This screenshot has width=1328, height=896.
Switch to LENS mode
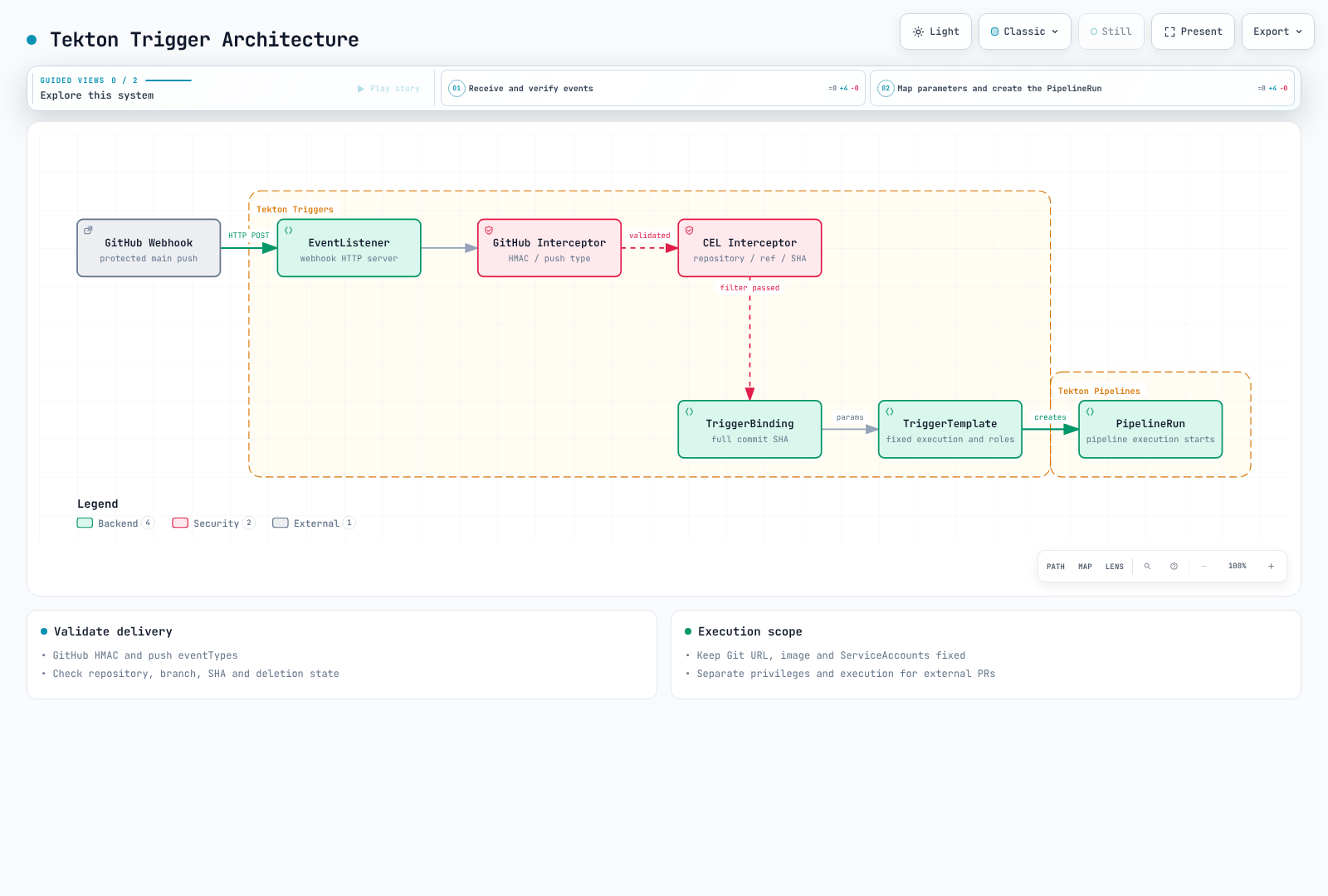coord(1115,567)
